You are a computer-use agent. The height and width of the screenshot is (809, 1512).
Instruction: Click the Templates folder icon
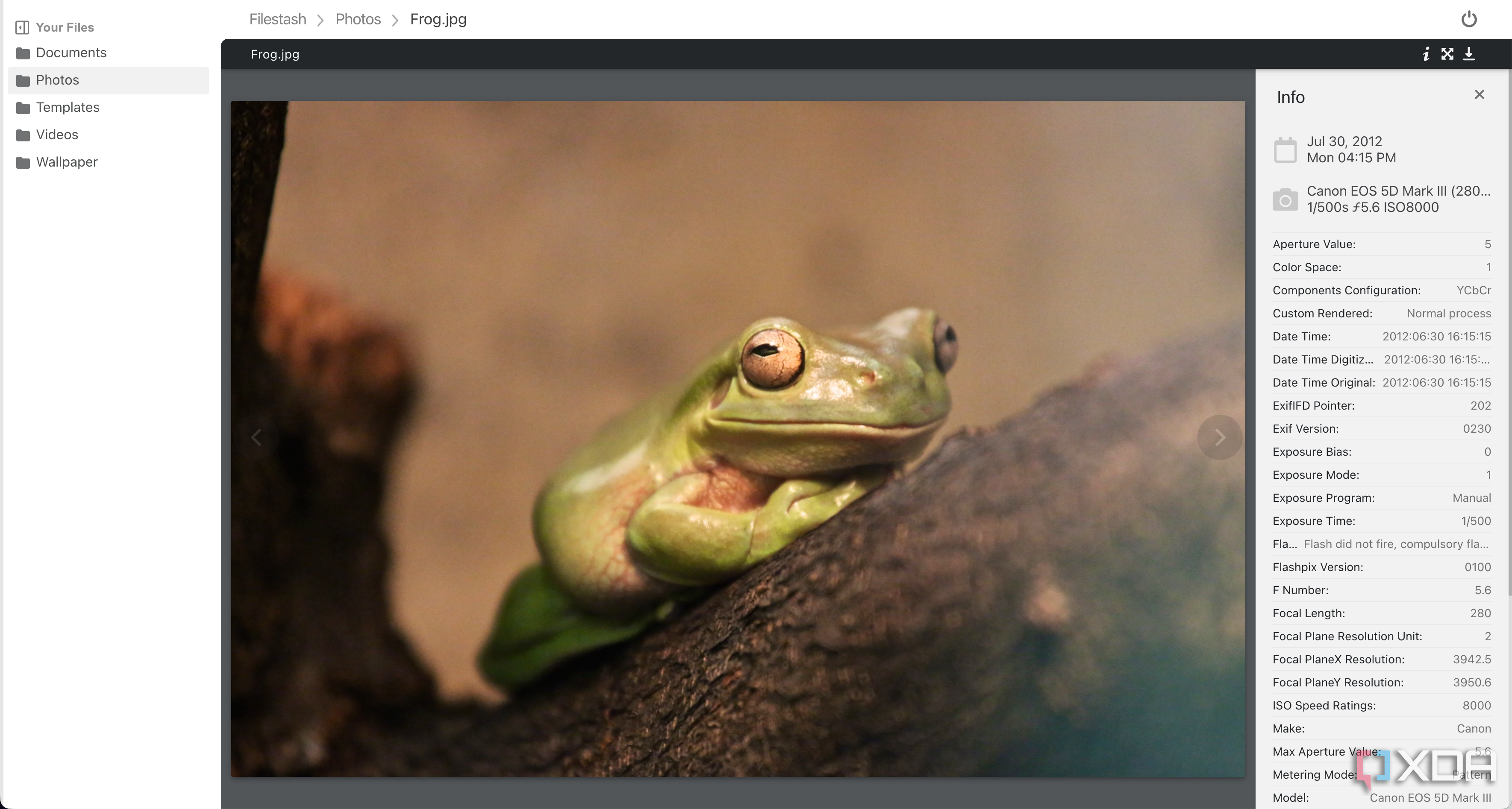(23, 108)
